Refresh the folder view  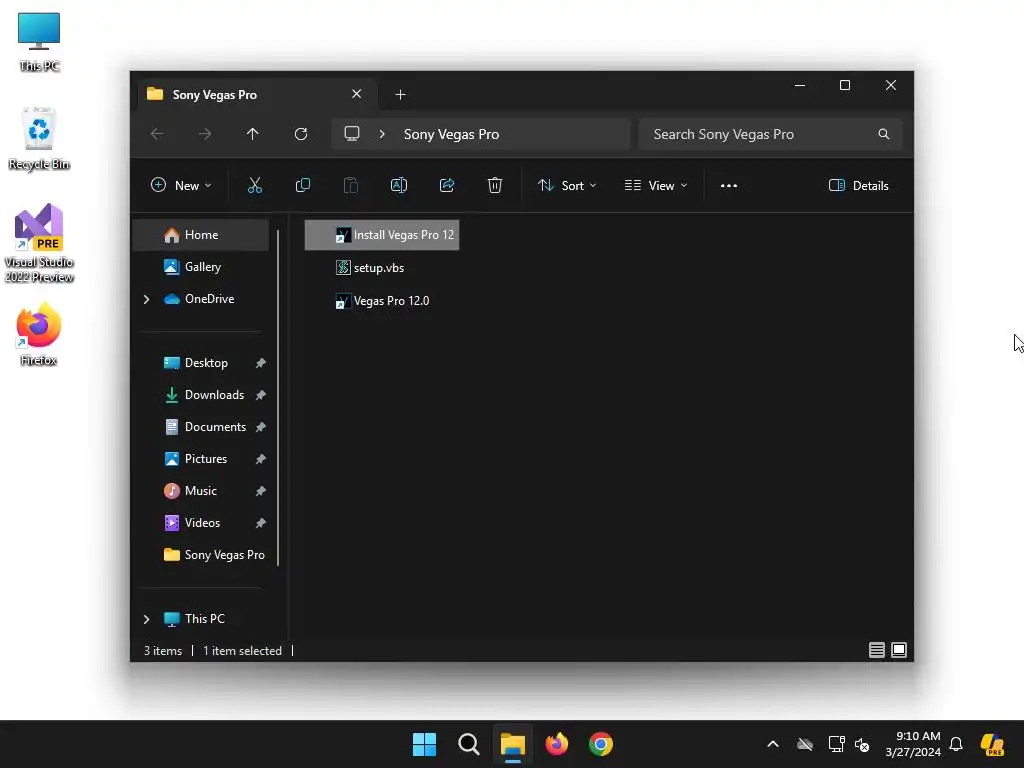pyautogui.click(x=301, y=134)
